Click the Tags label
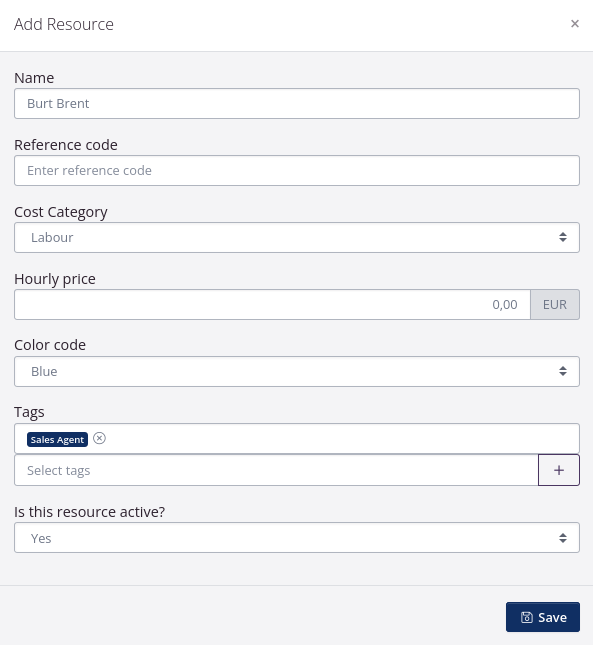The height and width of the screenshot is (645, 593). coord(29,412)
